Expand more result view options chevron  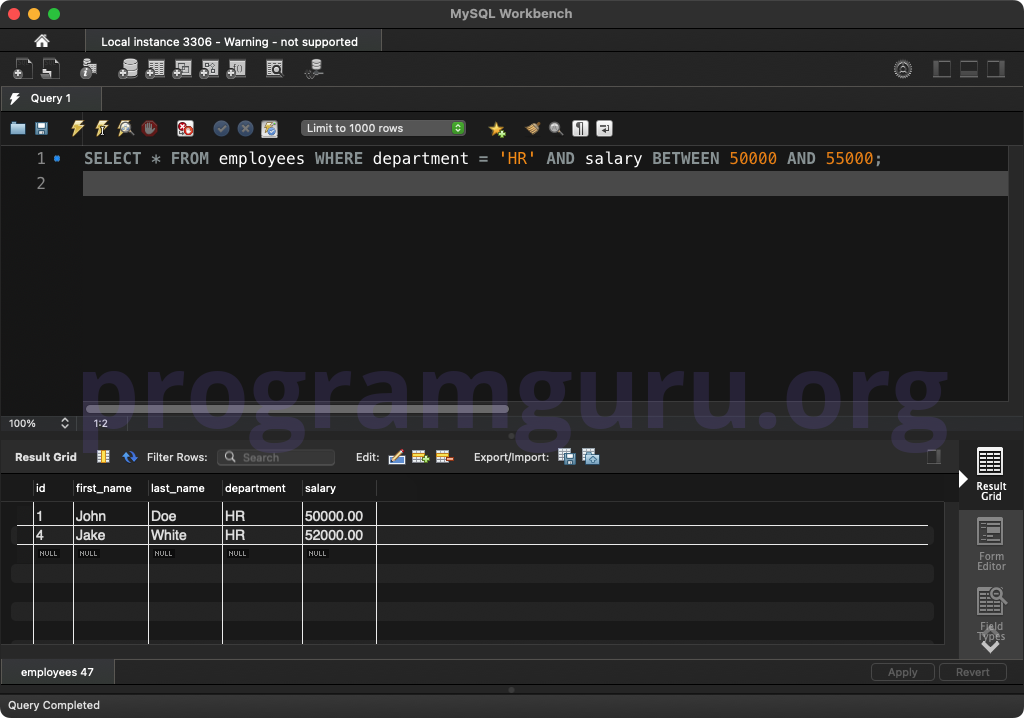pyautogui.click(x=990, y=646)
